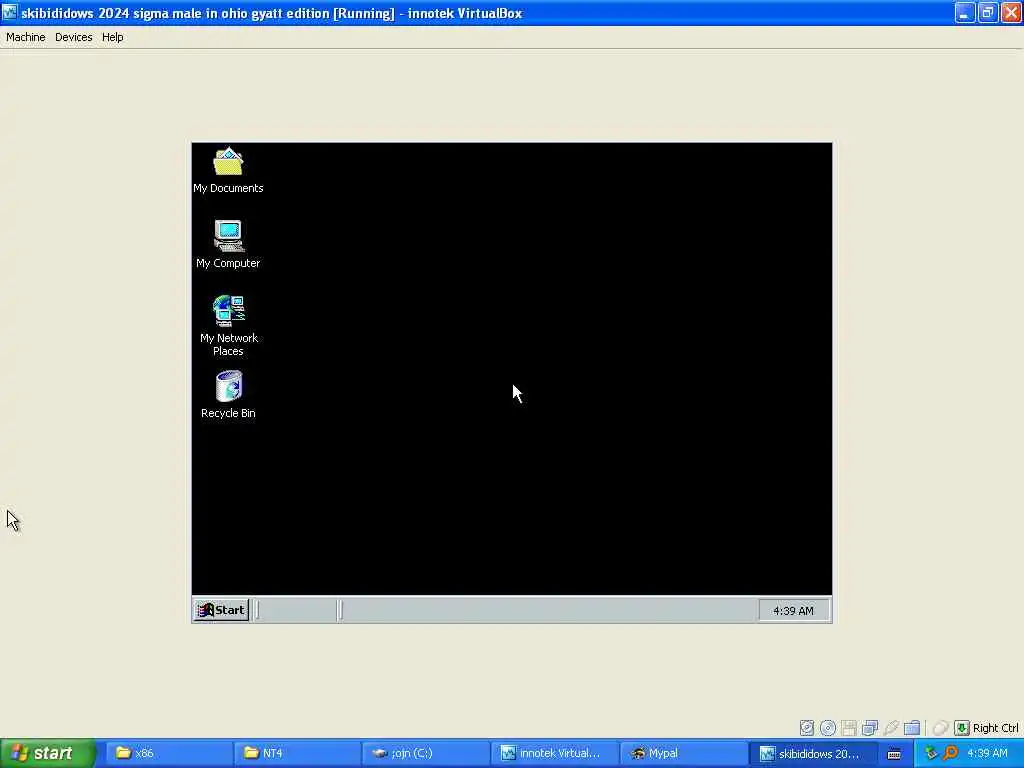This screenshot has width=1024, height=768.
Task: Click the keyboard capture green arrow icon
Action: 961,728
